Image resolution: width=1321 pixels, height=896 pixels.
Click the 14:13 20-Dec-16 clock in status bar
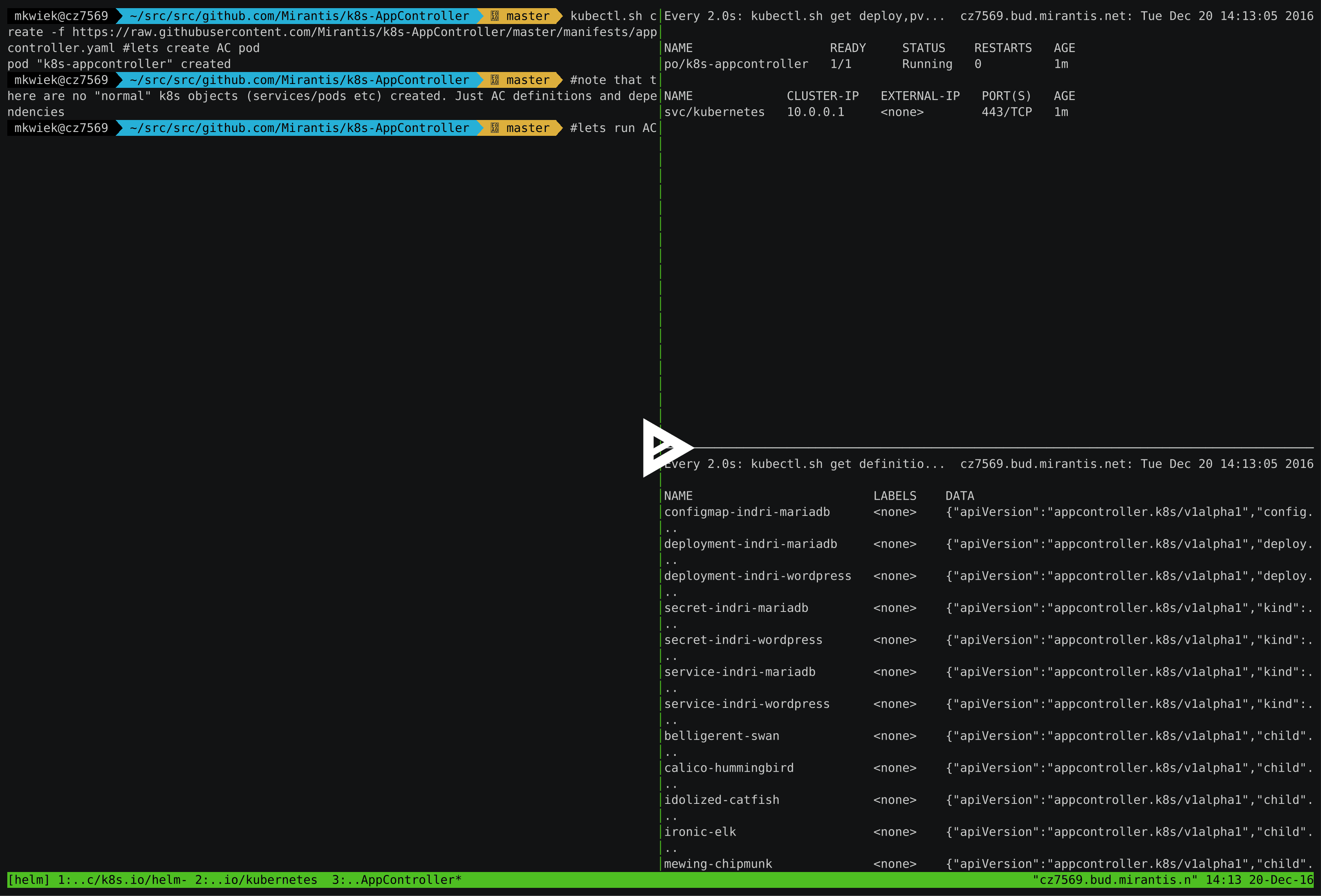(1259, 880)
